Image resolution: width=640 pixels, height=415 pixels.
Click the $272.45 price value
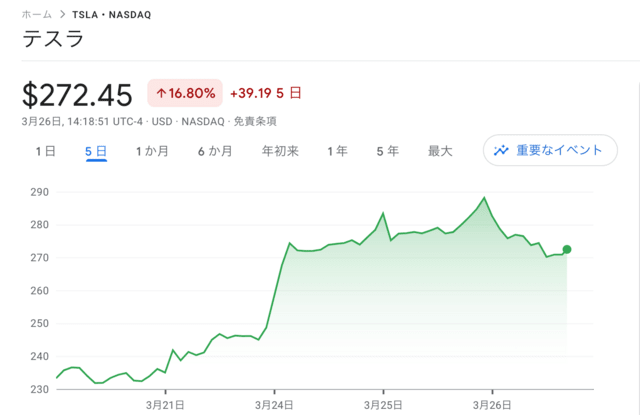coord(78,95)
